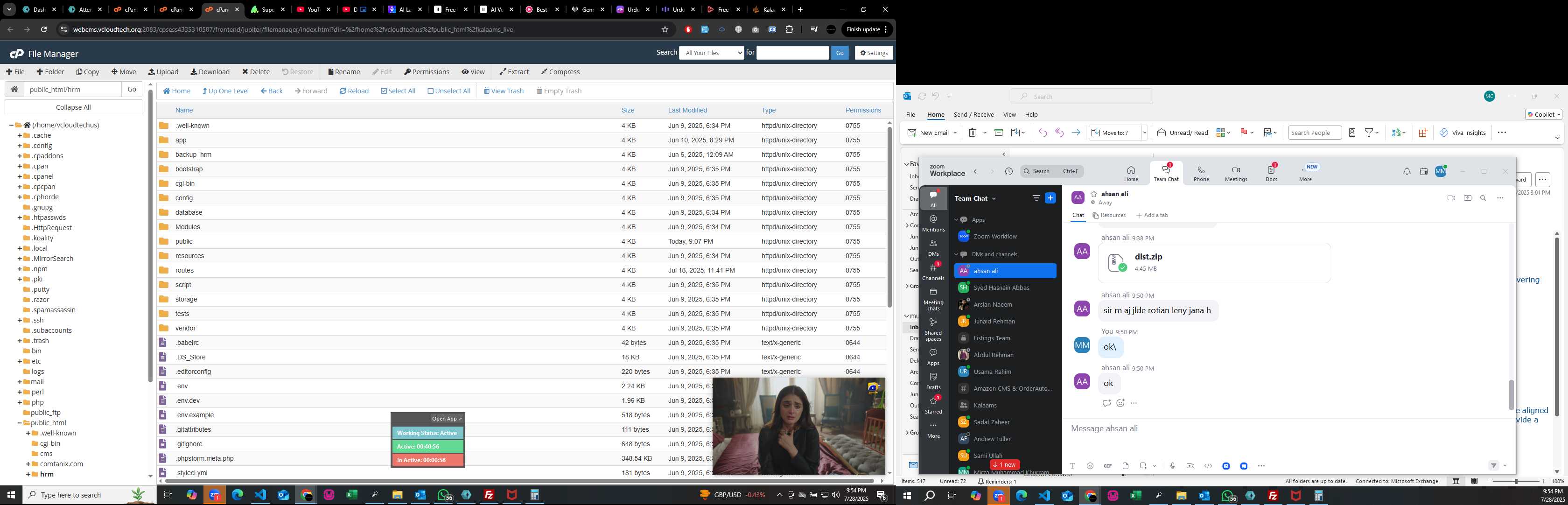Click View Trash in File Manager

504,91
